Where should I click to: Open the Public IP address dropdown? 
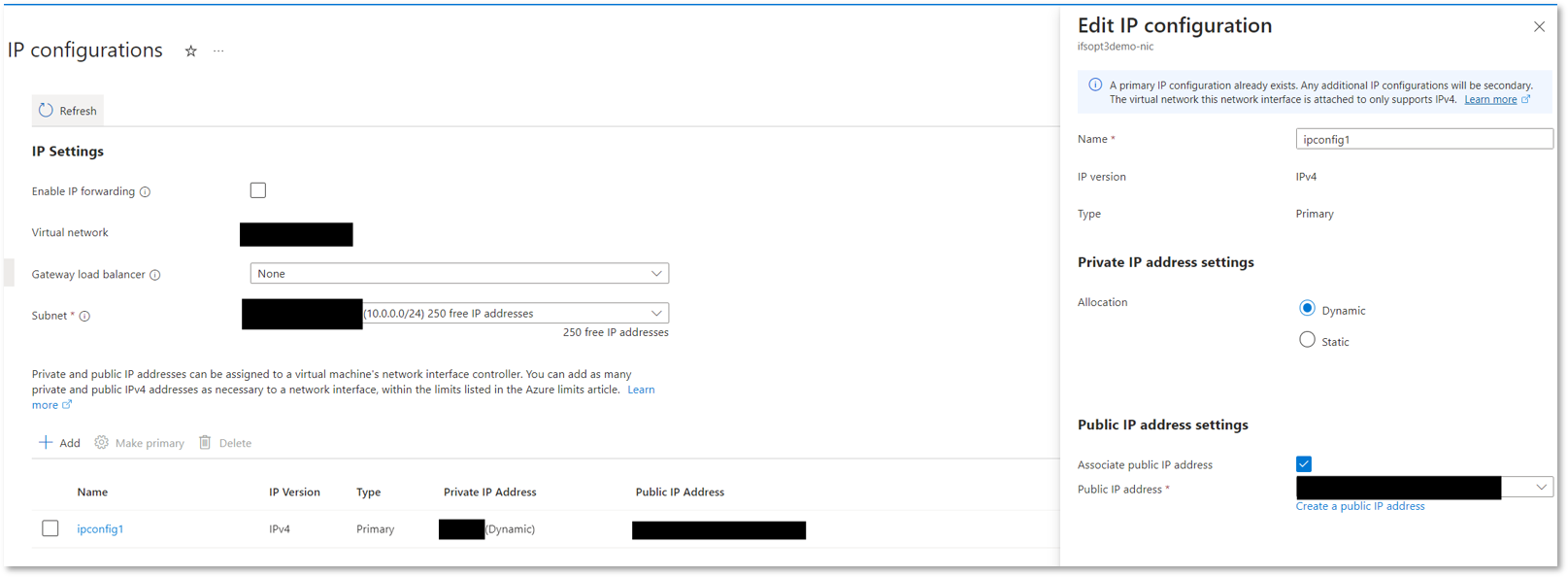point(1424,488)
